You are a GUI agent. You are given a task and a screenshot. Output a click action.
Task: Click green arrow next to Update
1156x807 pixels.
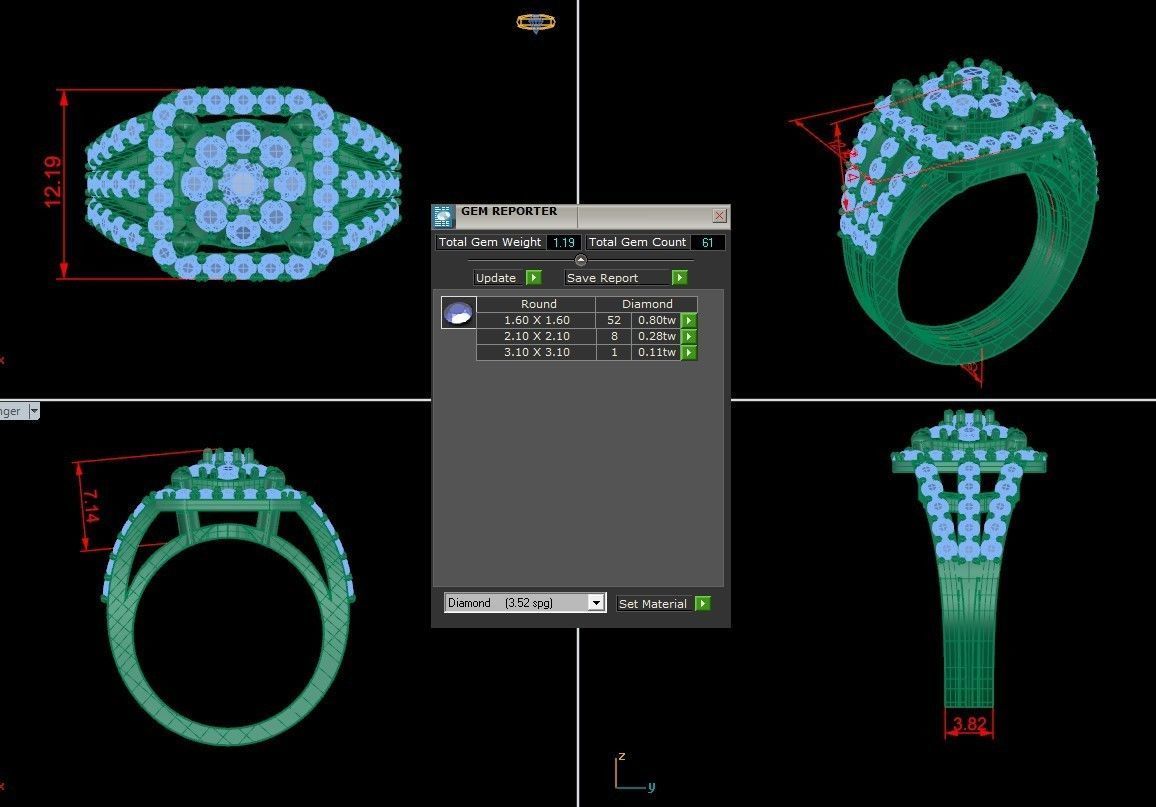pyautogui.click(x=534, y=278)
